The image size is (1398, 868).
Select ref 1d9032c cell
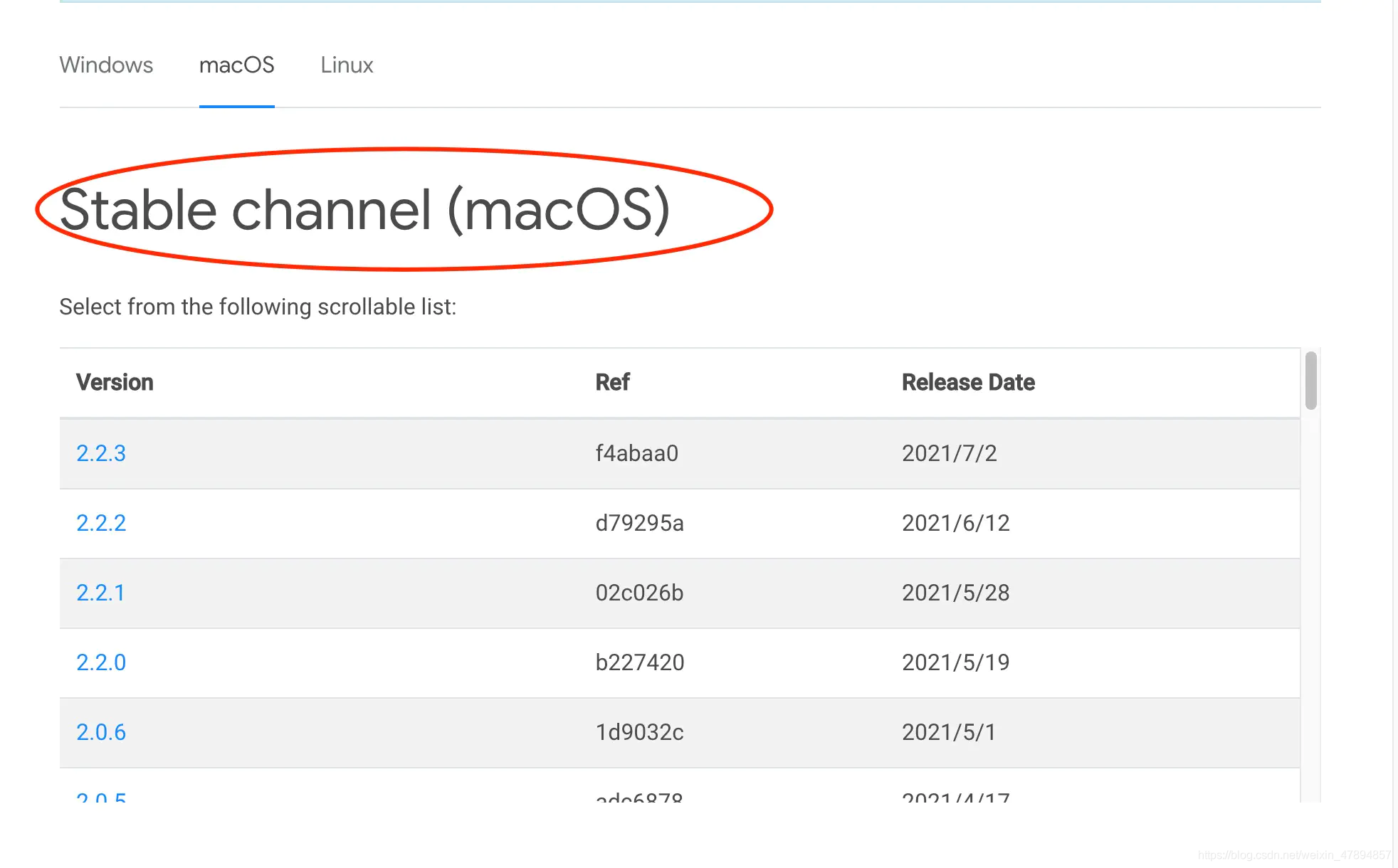click(639, 732)
